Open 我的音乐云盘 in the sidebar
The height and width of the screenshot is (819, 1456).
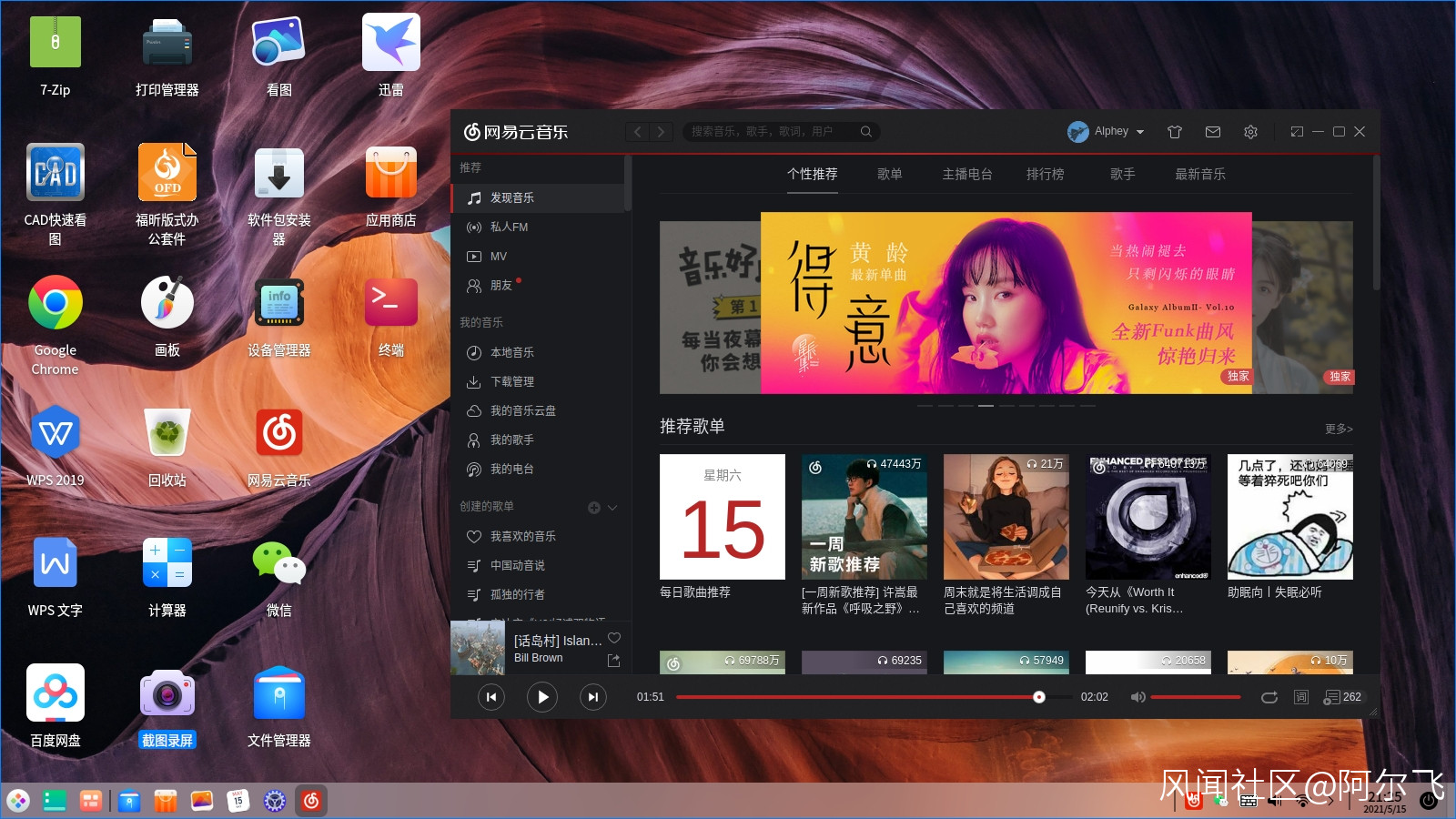pyautogui.click(x=538, y=410)
